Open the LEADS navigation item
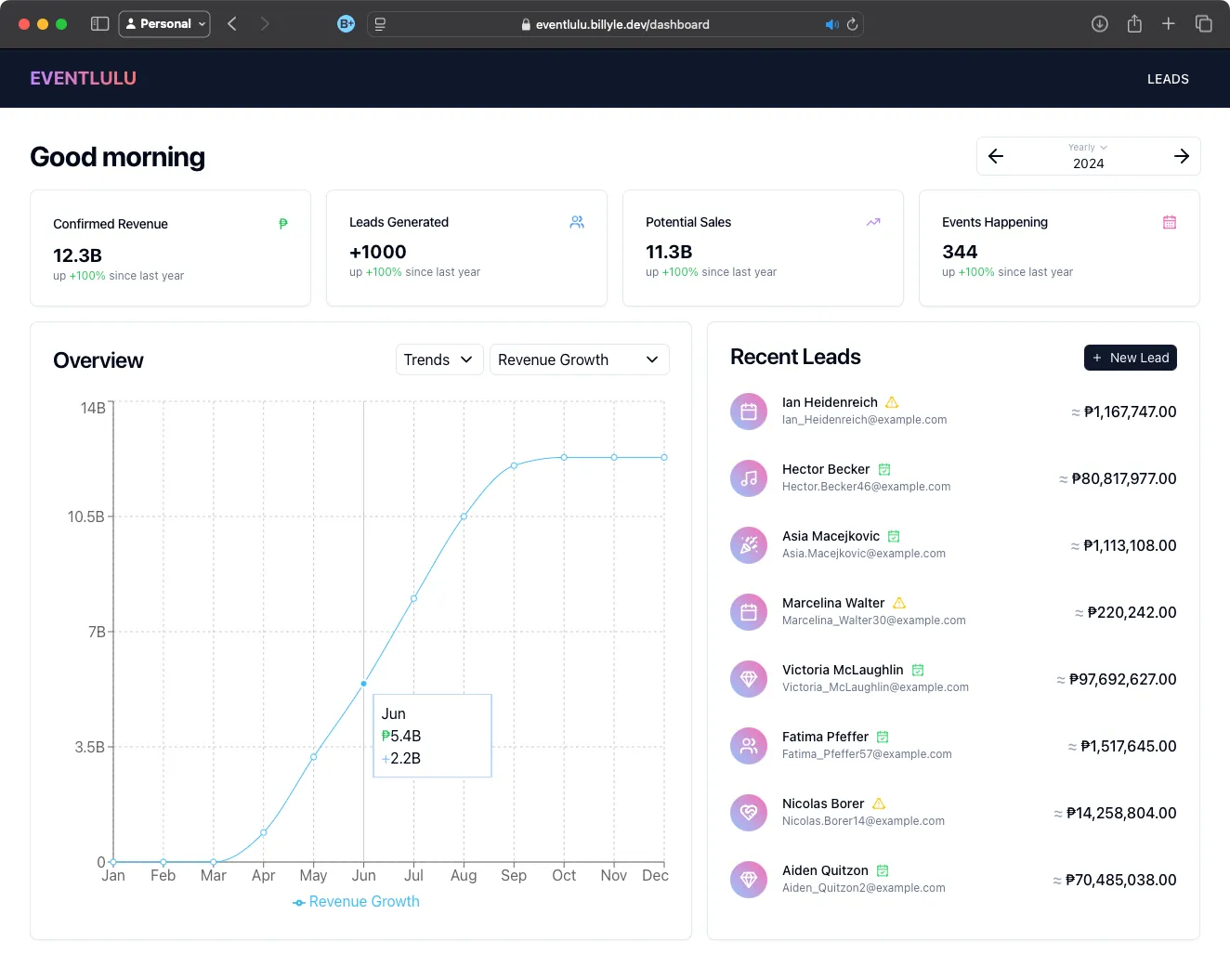1230x980 pixels. pos(1168,79)
